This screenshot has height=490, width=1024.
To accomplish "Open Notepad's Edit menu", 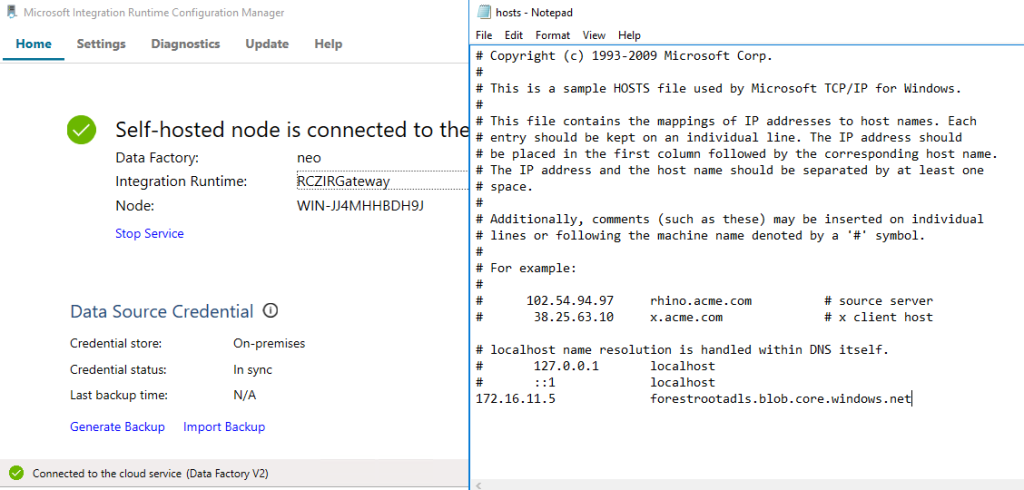I will click(x=513, y=35).
